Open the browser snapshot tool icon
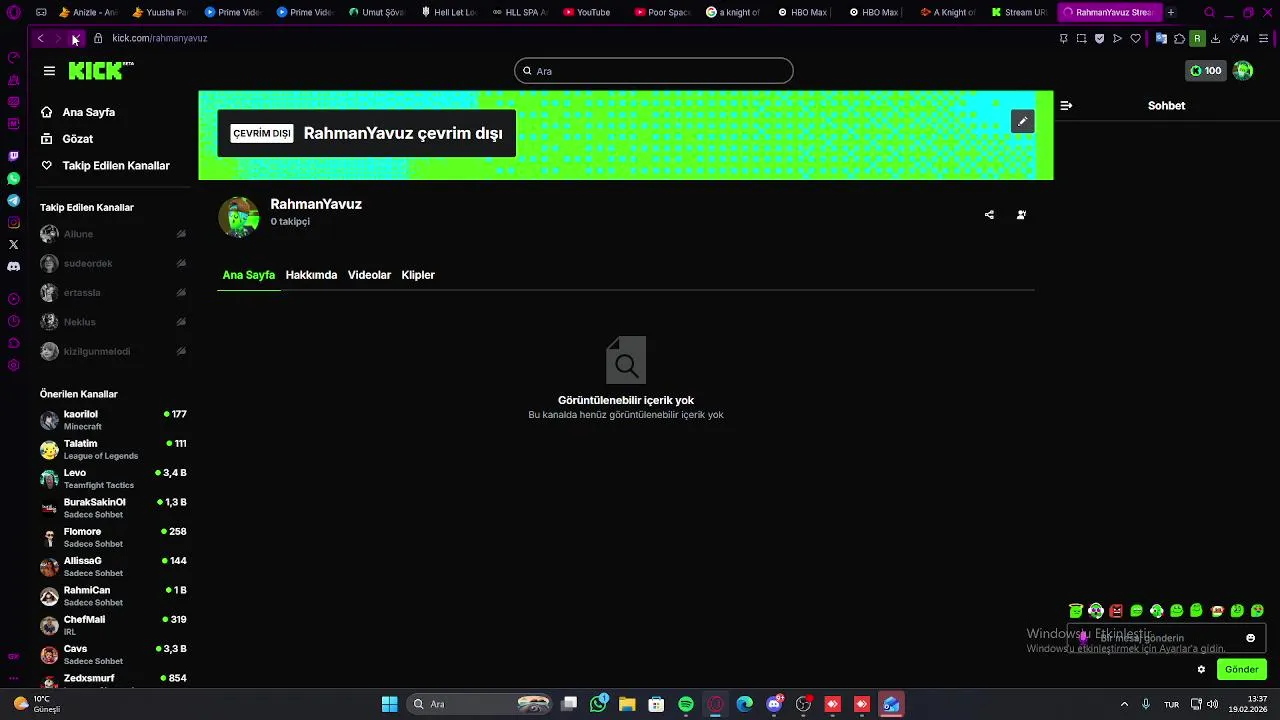 (1081, 38)
